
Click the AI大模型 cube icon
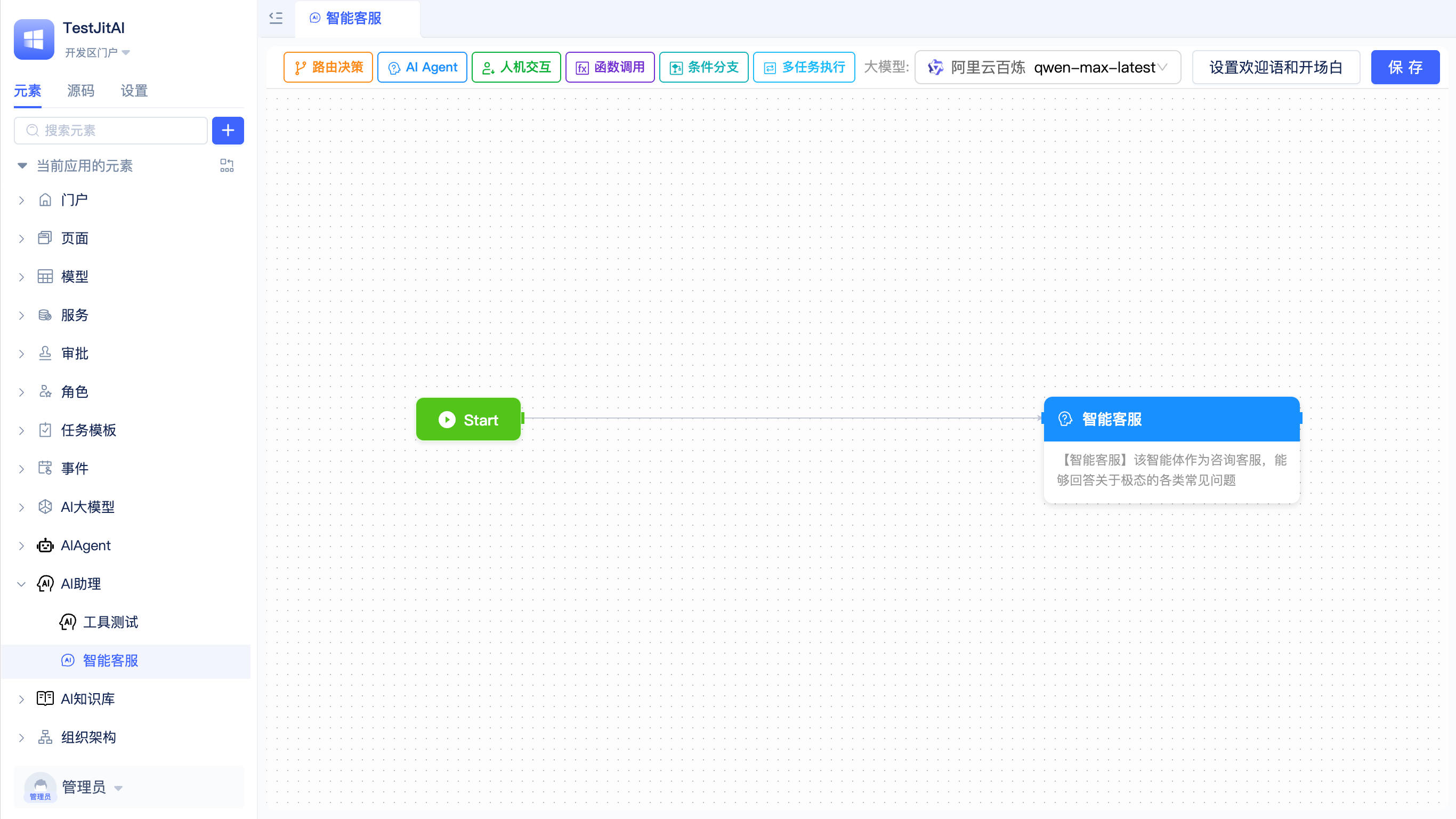[x=45, y=507]
